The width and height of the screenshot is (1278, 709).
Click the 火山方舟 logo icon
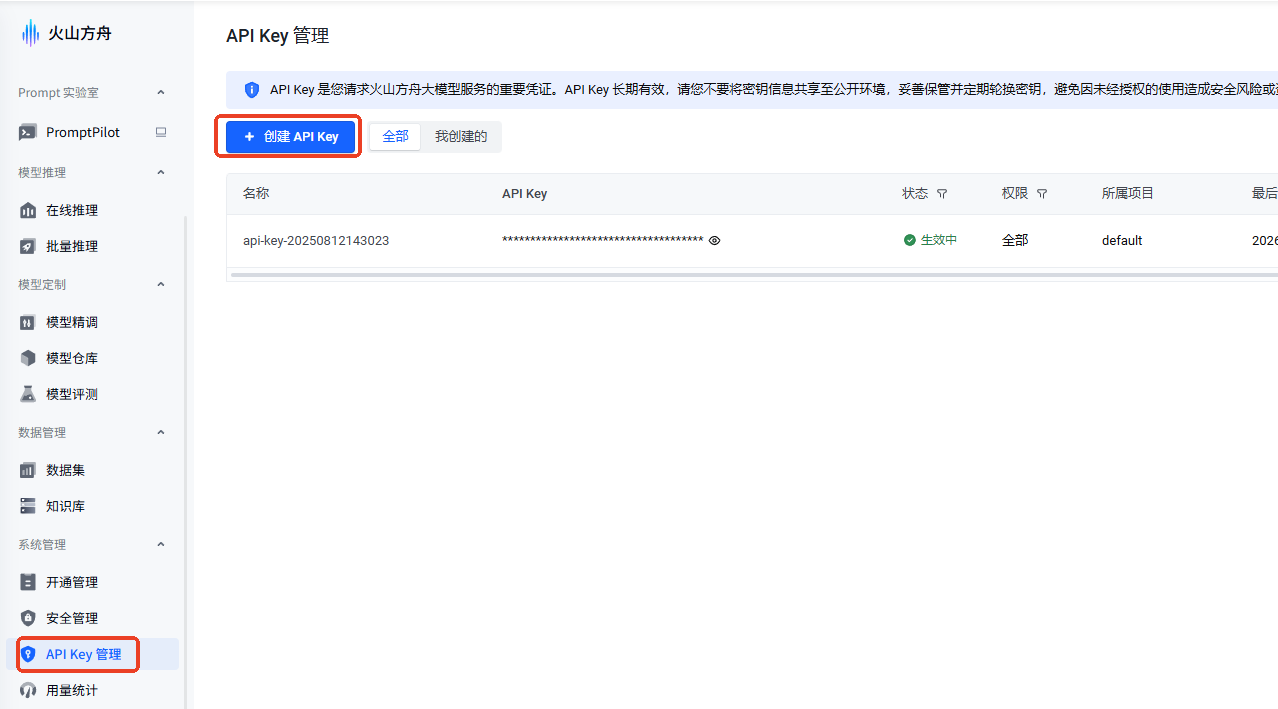click(30, 33)
